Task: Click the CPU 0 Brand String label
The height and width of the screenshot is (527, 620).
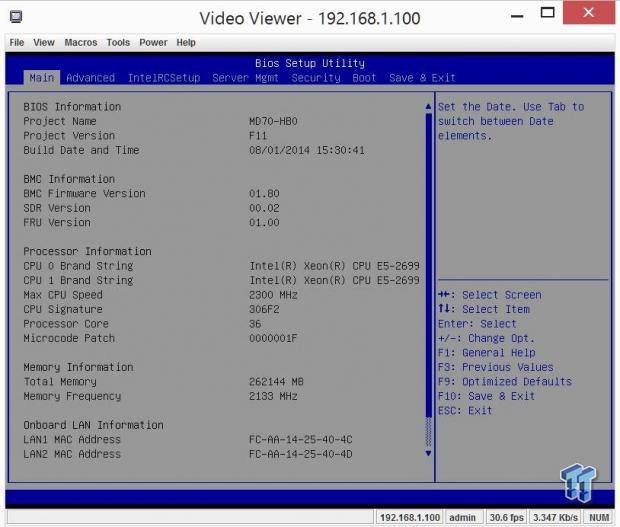Action: tap(78, 266)
